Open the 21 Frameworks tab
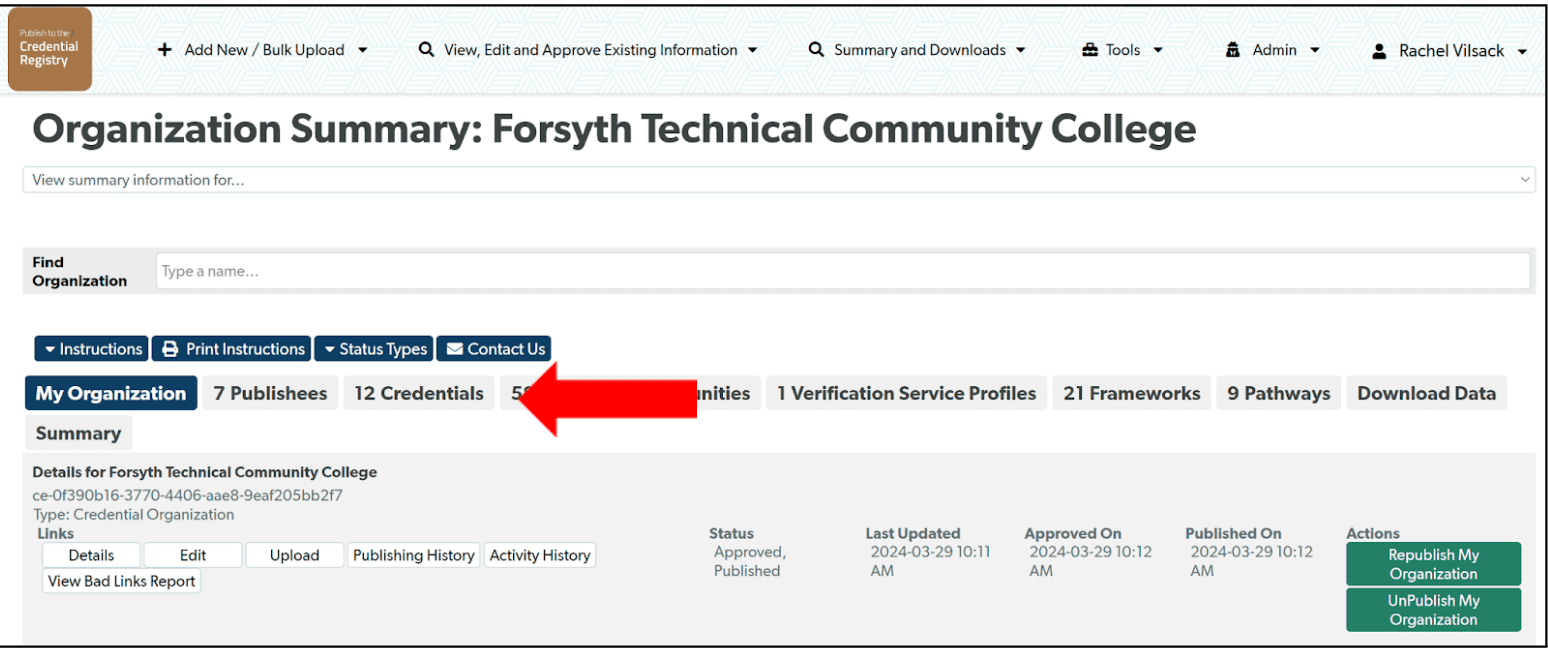 pos(1131,393)
